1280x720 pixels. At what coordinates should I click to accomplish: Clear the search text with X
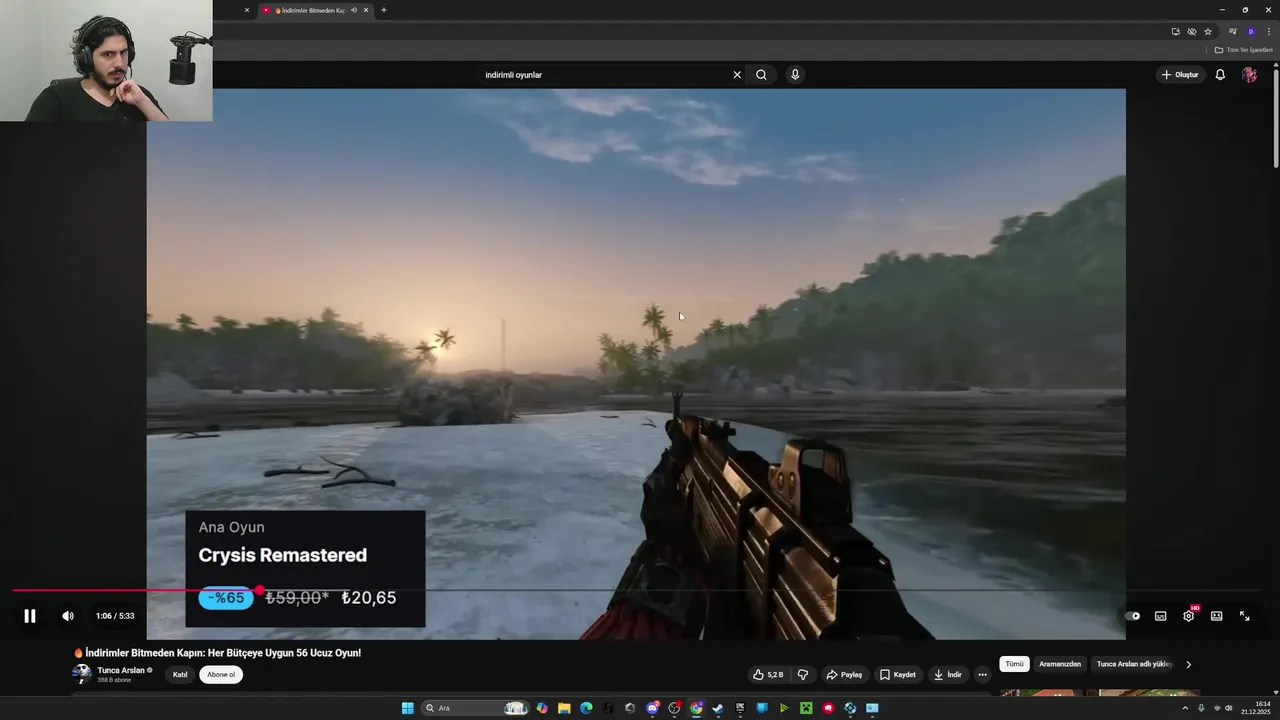[737, 75]
